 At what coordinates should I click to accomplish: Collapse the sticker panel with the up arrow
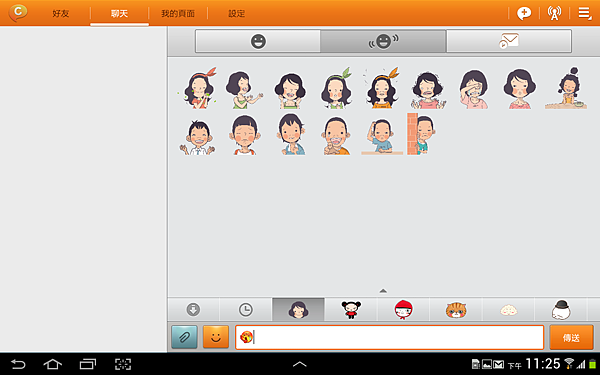(x=383, y=291)
